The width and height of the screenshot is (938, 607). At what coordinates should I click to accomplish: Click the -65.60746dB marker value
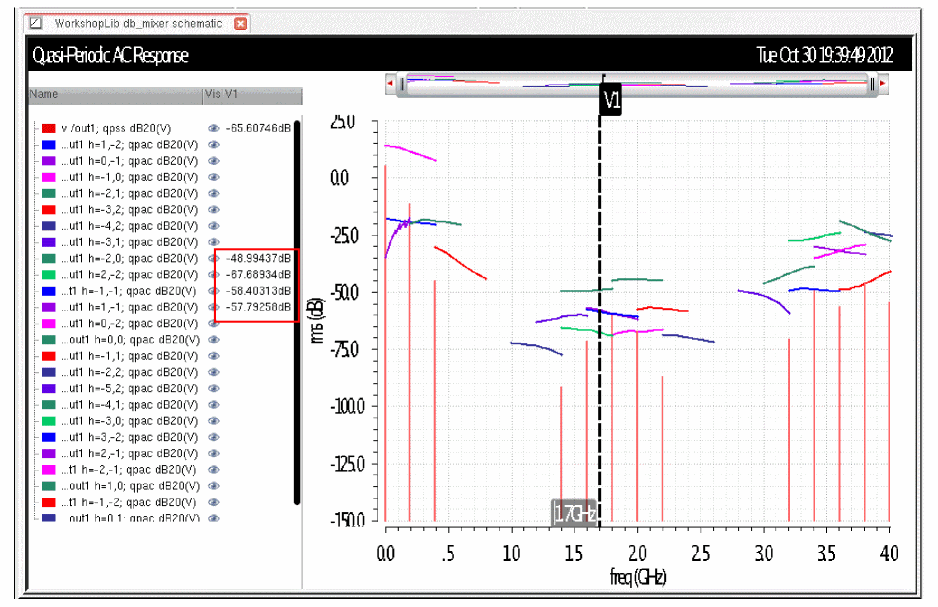point(258,129)
